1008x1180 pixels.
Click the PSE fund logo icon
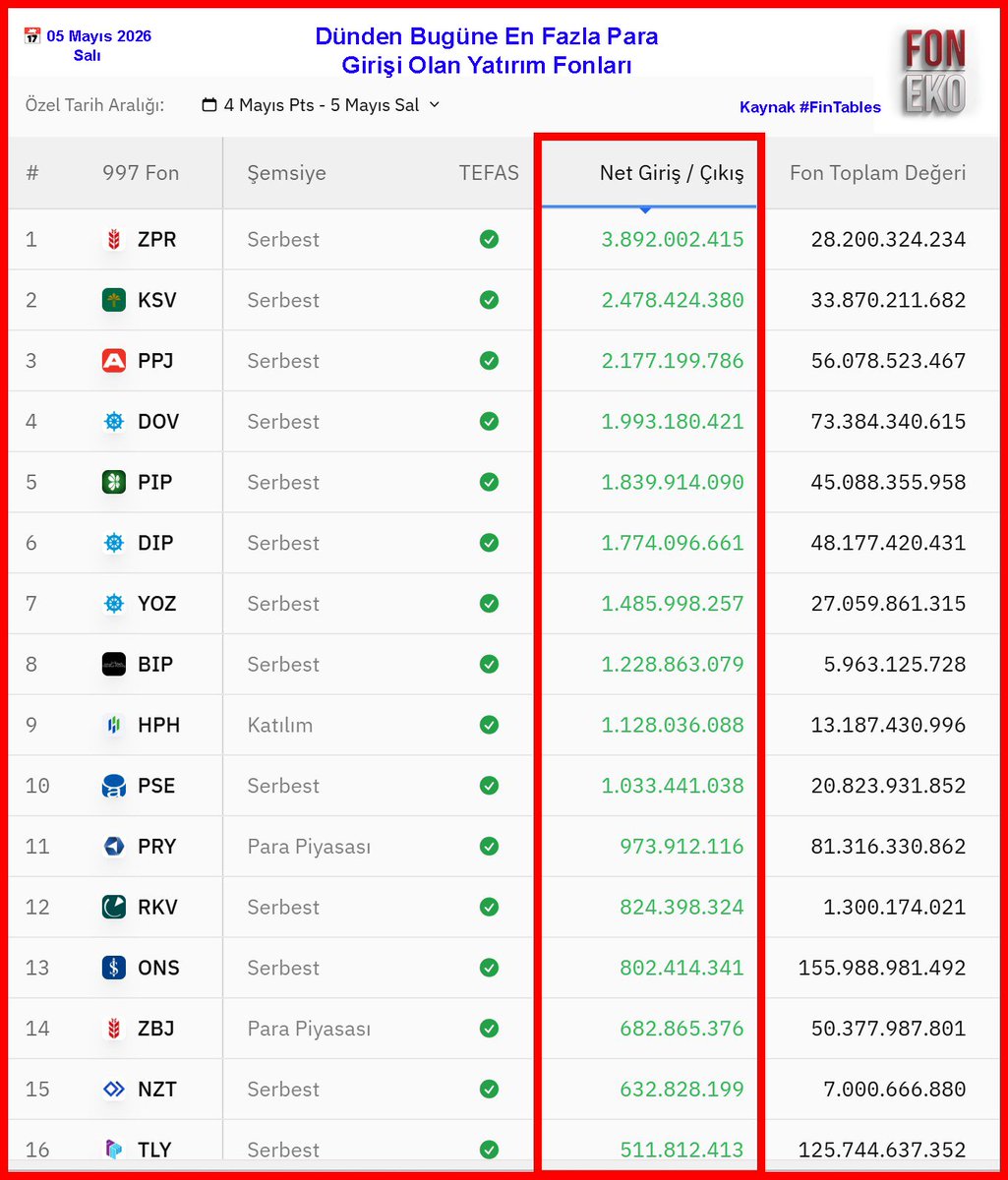(x=114, y=786)
